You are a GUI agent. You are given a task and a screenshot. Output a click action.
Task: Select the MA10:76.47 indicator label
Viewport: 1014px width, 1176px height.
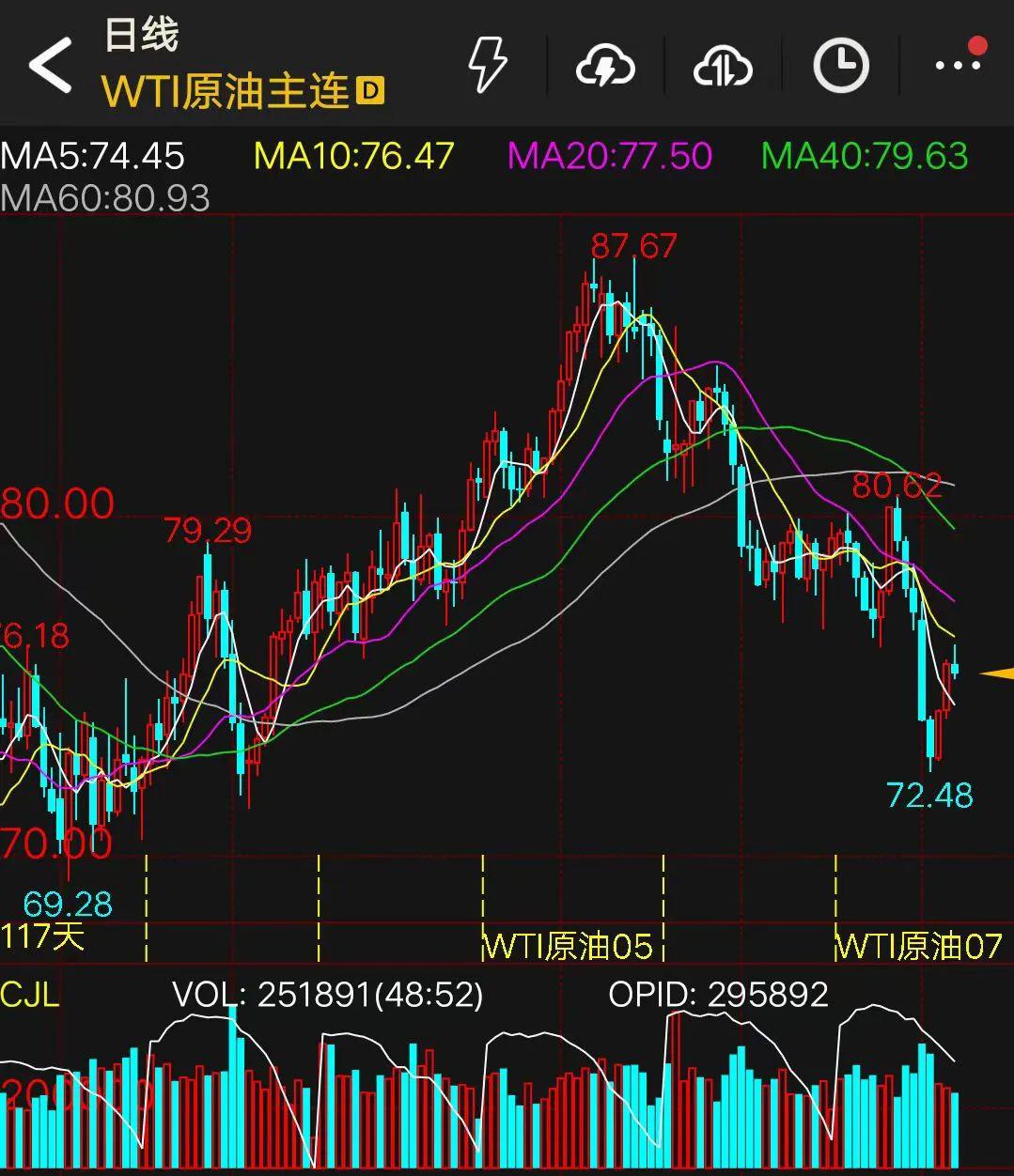(x=354, y=156)
